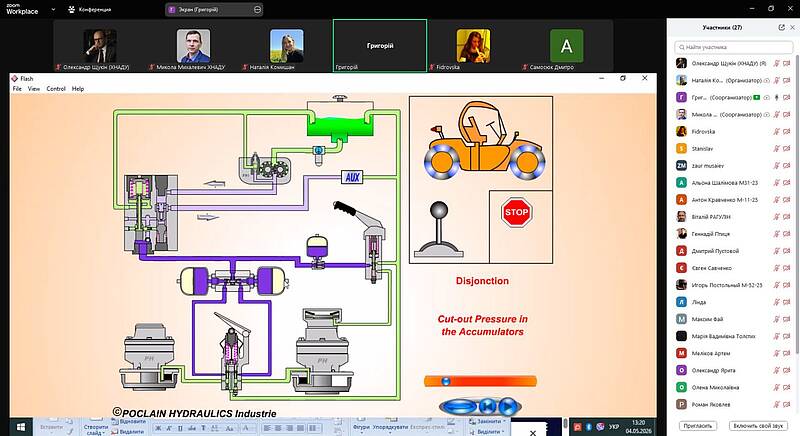Viewport: 800px width, 436px height.
Task: Click the Windows Start button
Action: 21,427
